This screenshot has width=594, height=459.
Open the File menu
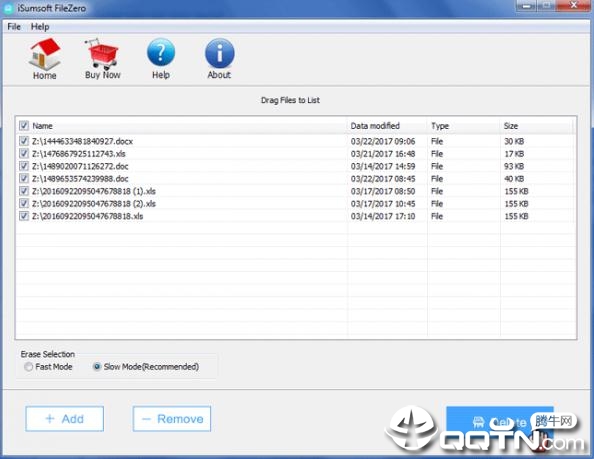tap(14, 27)
